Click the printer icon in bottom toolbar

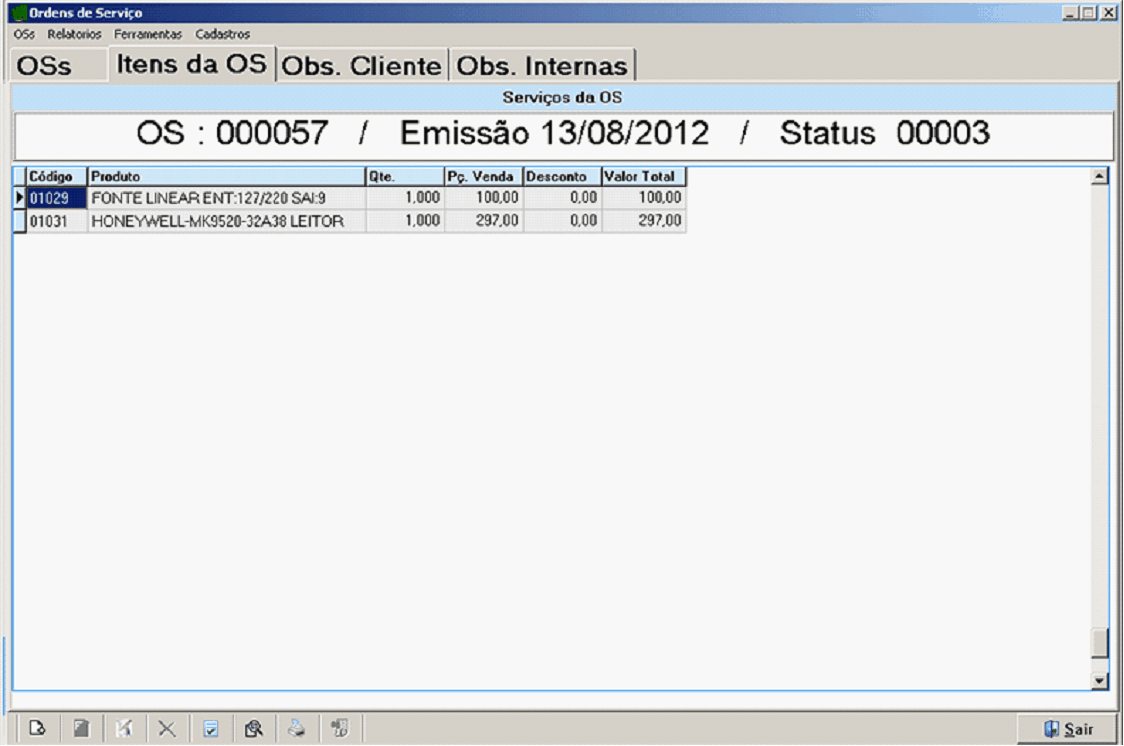(x=297, y=729)
